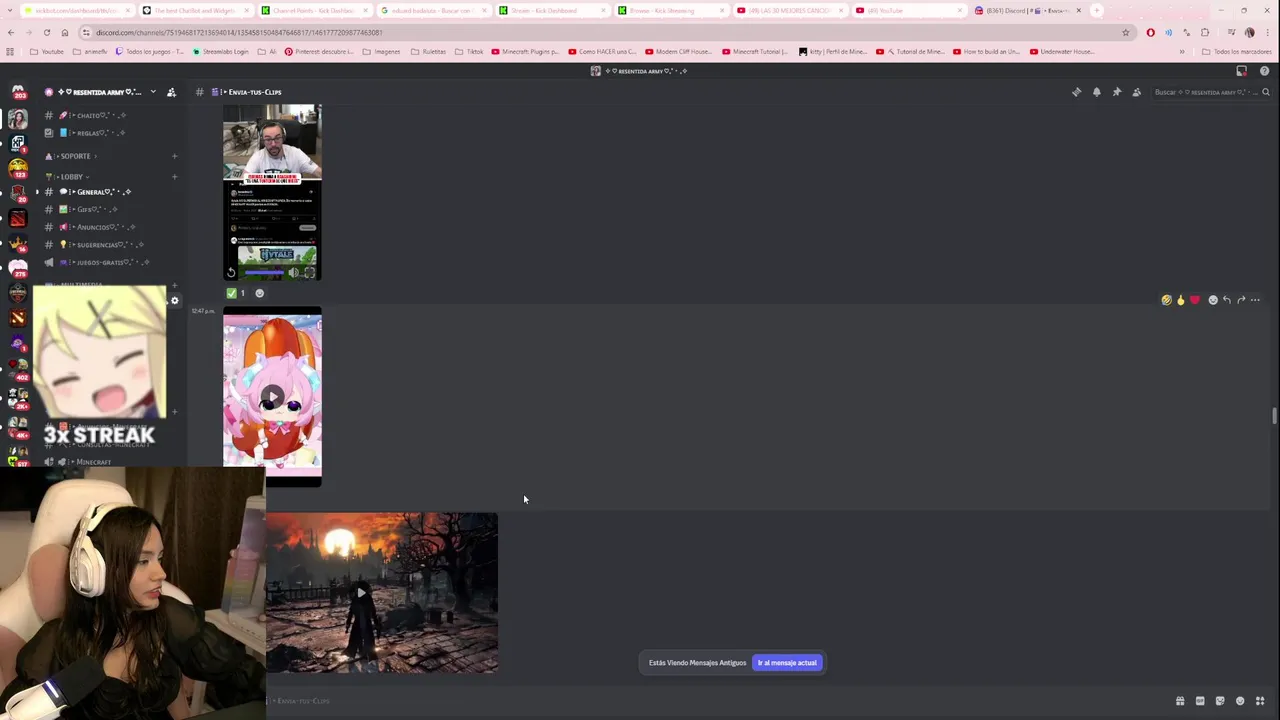Adjust the volume slider on first video
The image size is (1280, 720).
264,272
